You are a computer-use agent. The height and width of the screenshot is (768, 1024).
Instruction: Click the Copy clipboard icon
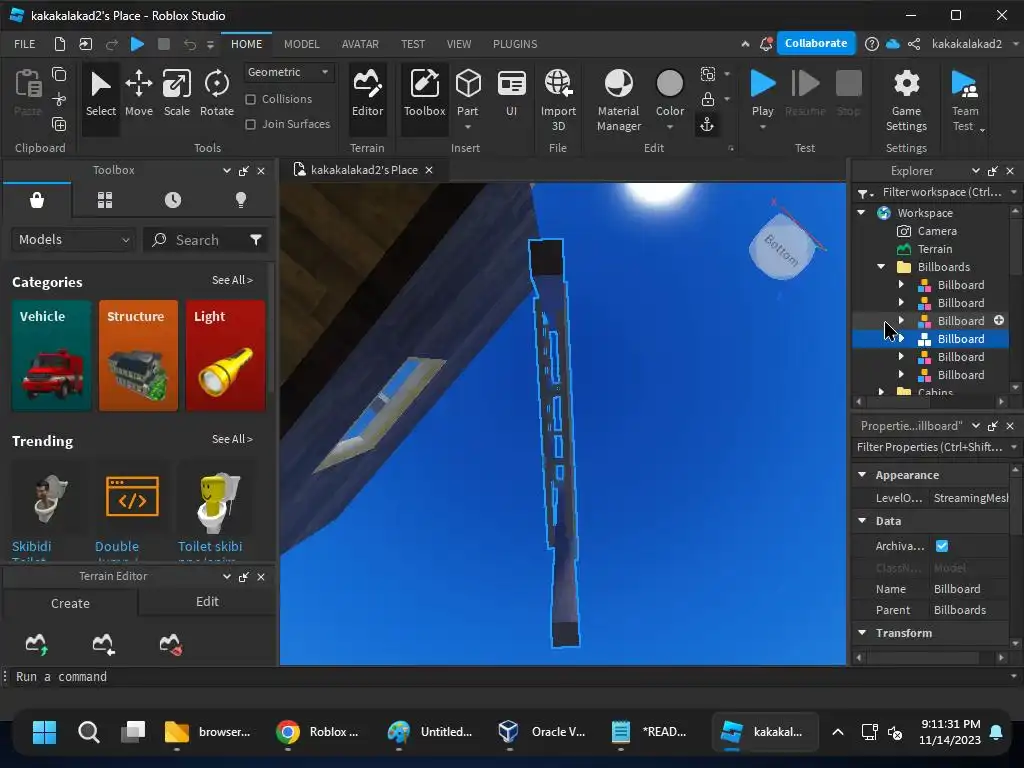point(59,74)
